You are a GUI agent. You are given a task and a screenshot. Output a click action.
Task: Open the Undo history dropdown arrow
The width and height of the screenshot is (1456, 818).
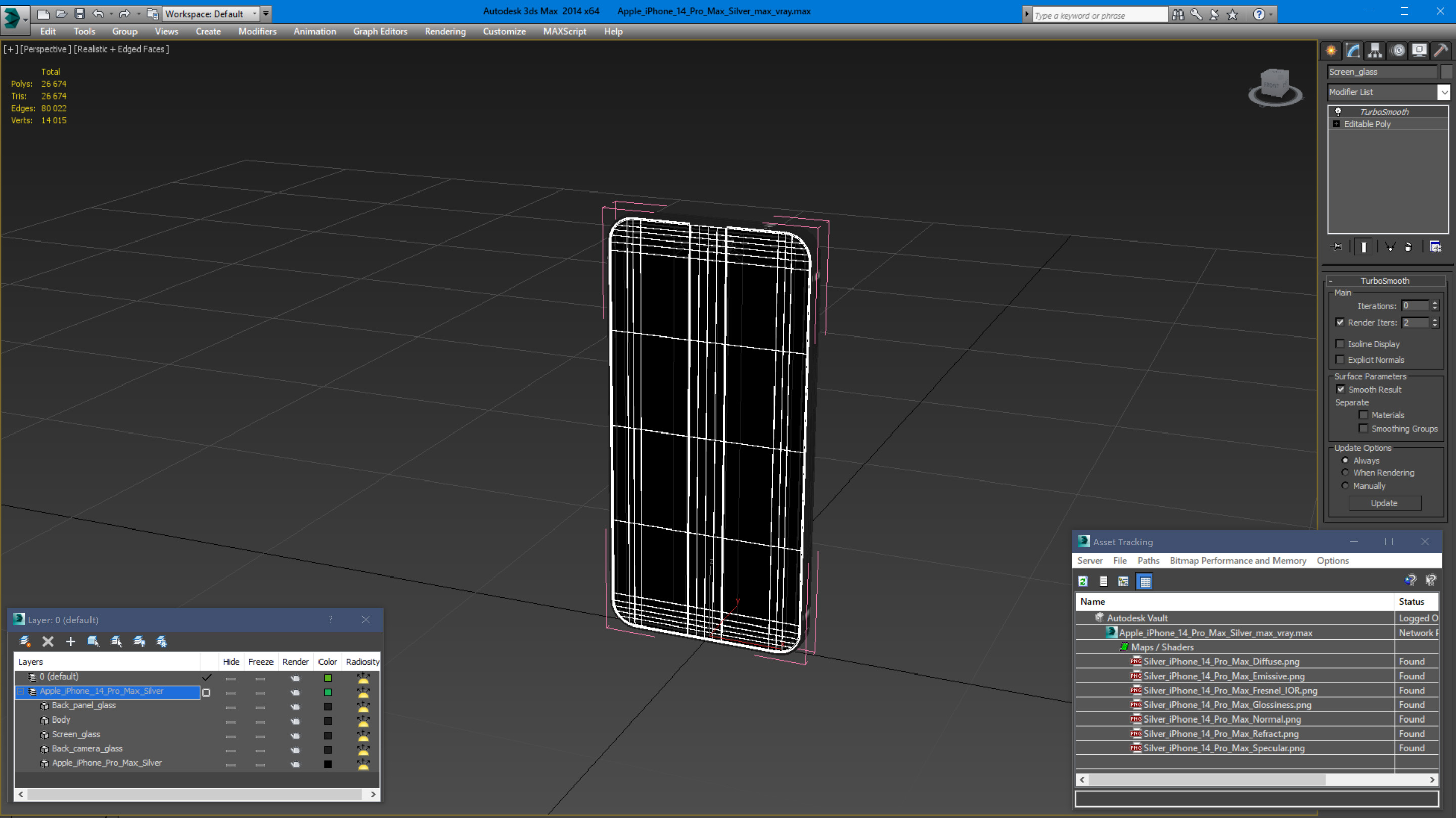(111, 14)
